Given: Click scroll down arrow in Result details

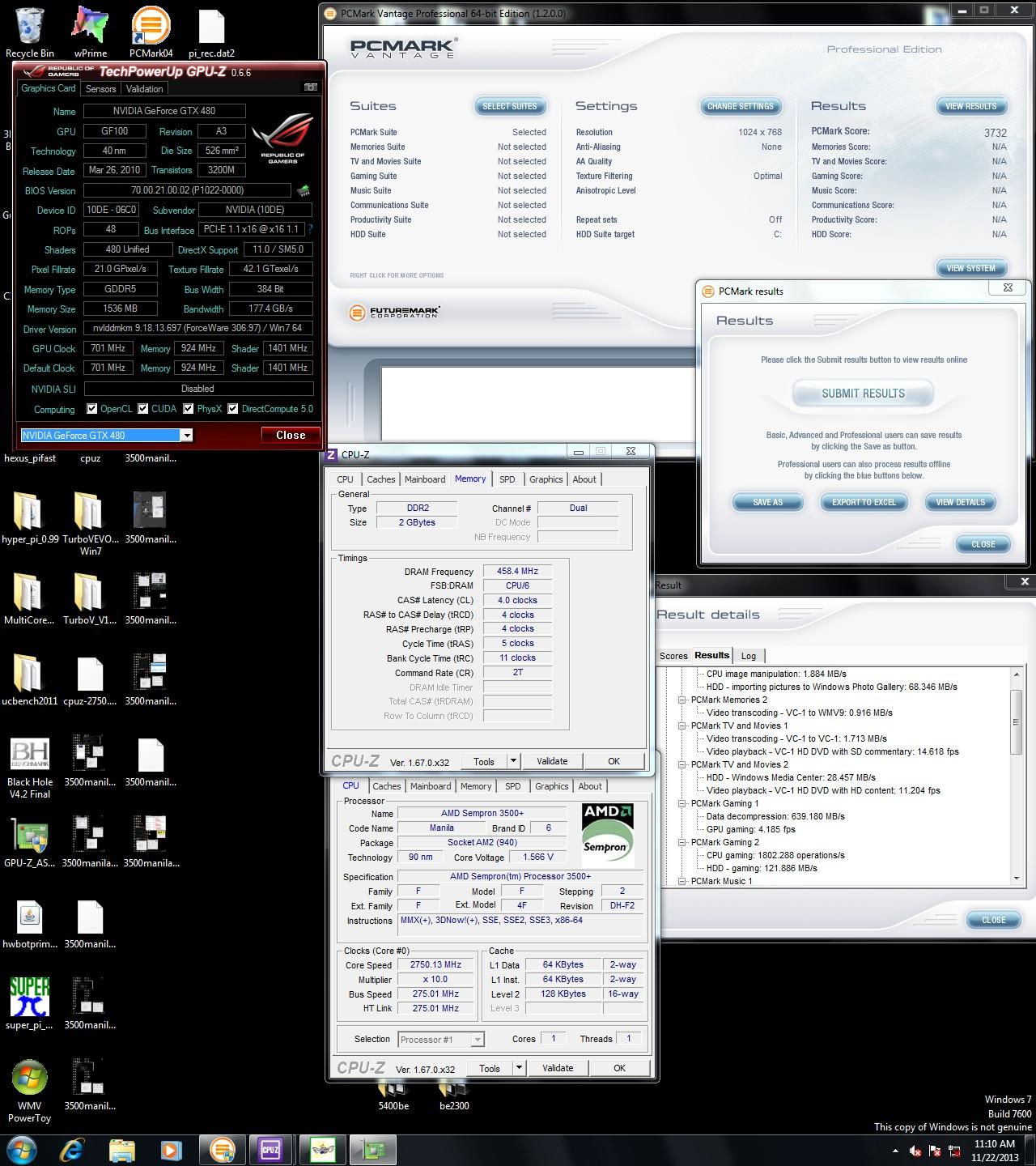Looking at the screenshot, I should click(1017, 879).
